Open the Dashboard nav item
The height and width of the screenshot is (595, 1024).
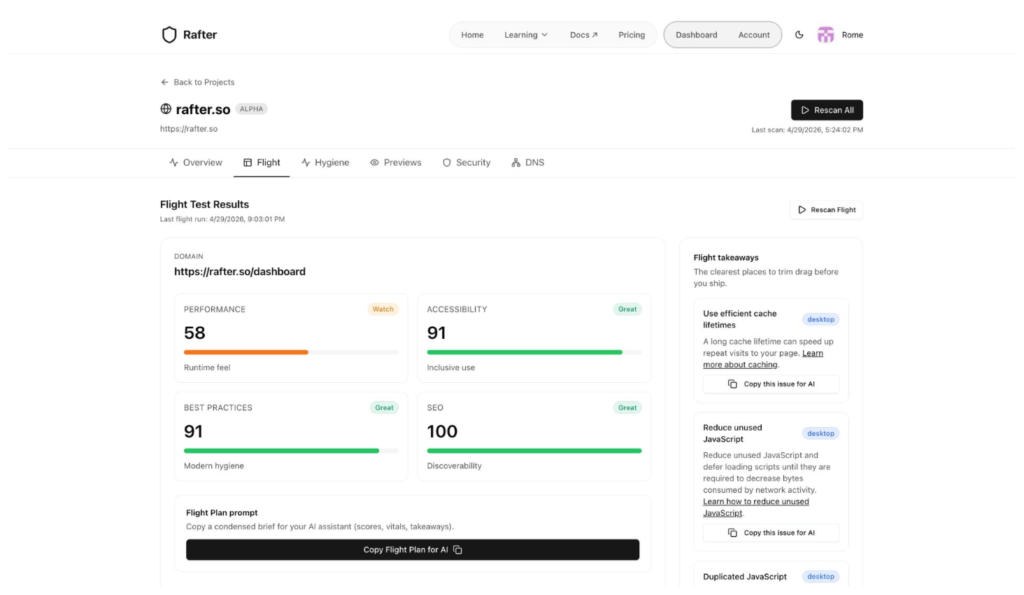tap(696, 35)
